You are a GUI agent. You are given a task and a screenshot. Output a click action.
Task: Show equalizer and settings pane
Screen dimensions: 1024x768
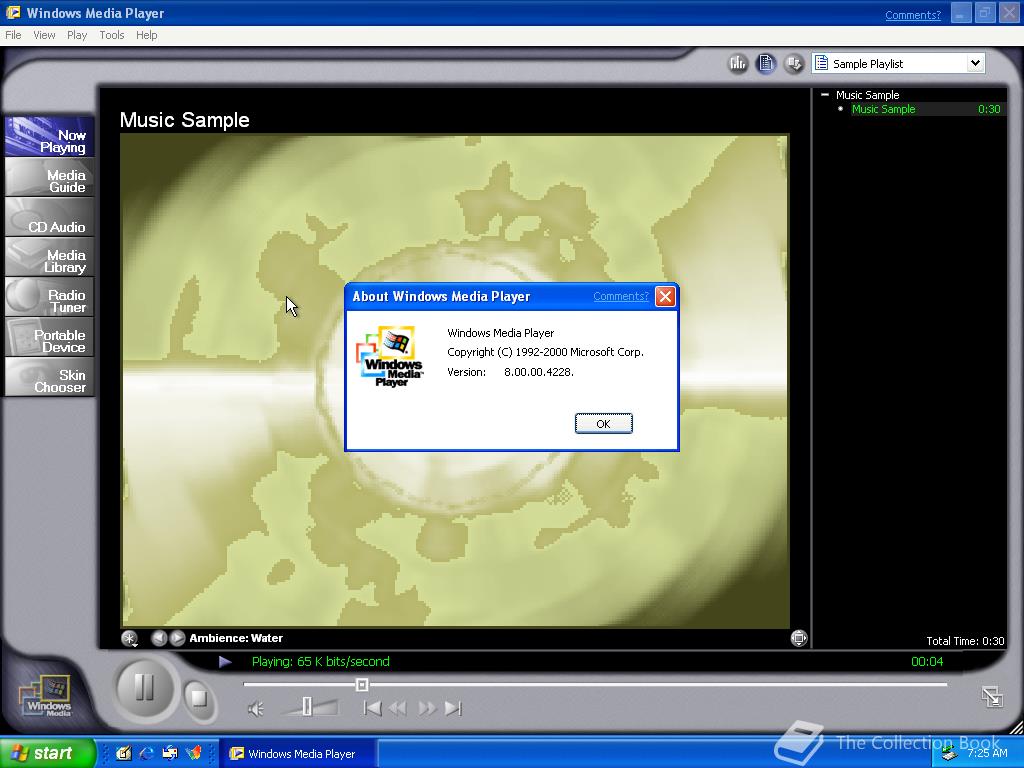coord(738,63)
